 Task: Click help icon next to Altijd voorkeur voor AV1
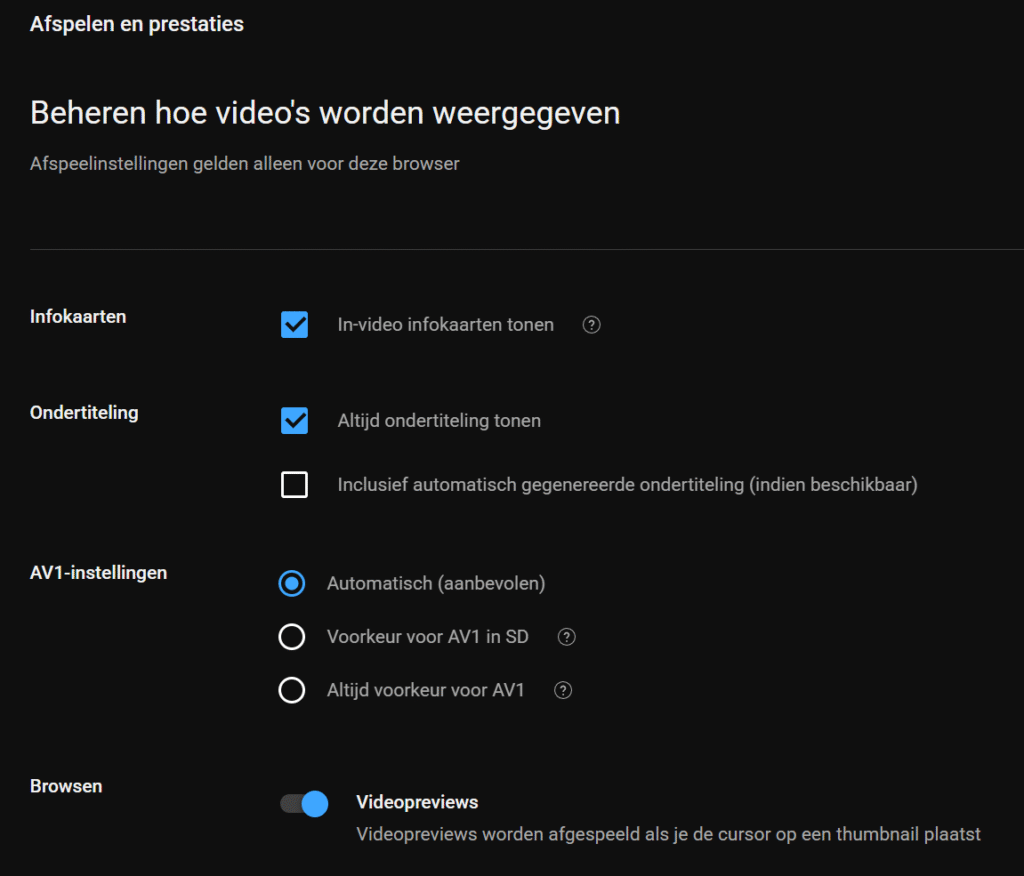point(563,691)
